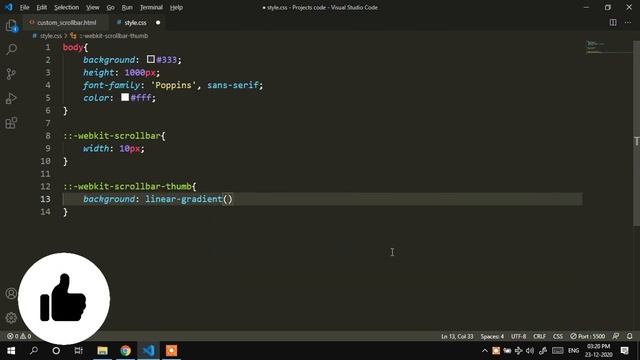Click the linear-gradient function text
640x360 pixels.
184,199
